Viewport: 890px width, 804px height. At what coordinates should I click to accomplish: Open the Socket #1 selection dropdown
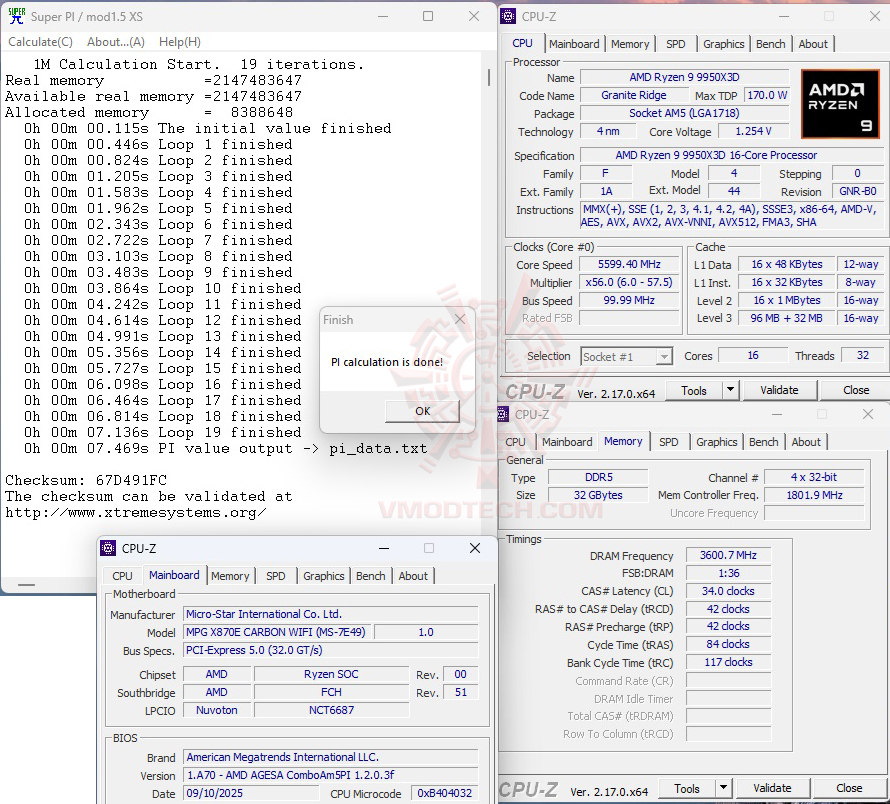click(627, 357)
